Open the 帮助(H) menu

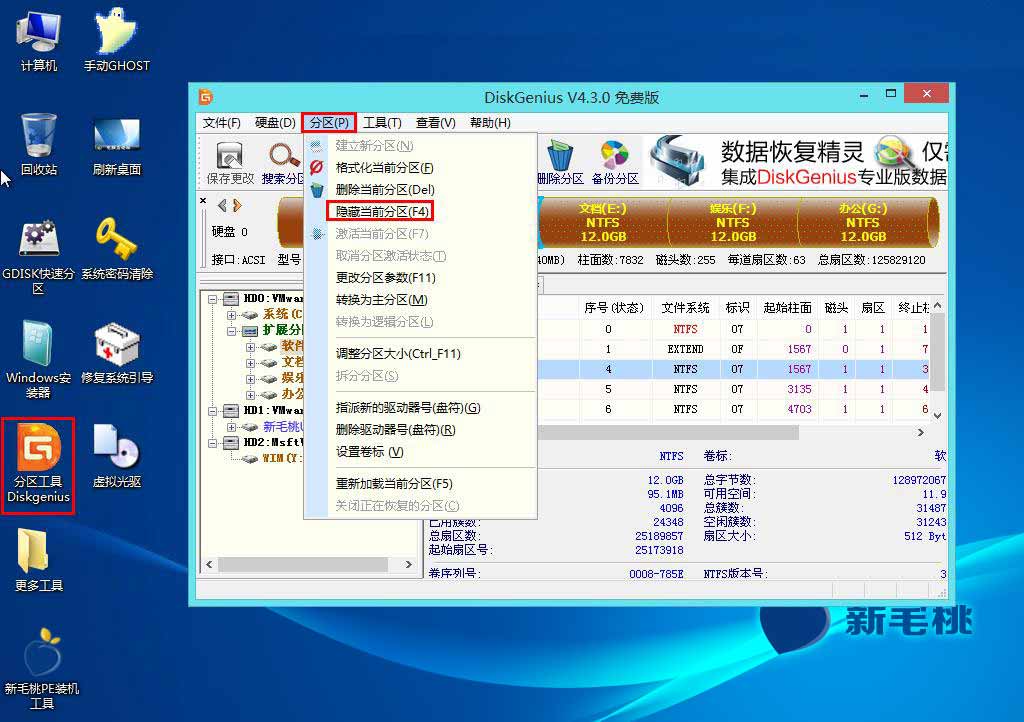pos(490,123)
